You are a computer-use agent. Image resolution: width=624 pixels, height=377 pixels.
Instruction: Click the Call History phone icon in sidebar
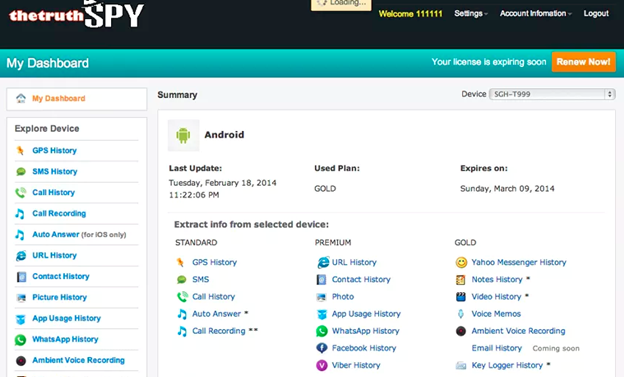point(21,193)
